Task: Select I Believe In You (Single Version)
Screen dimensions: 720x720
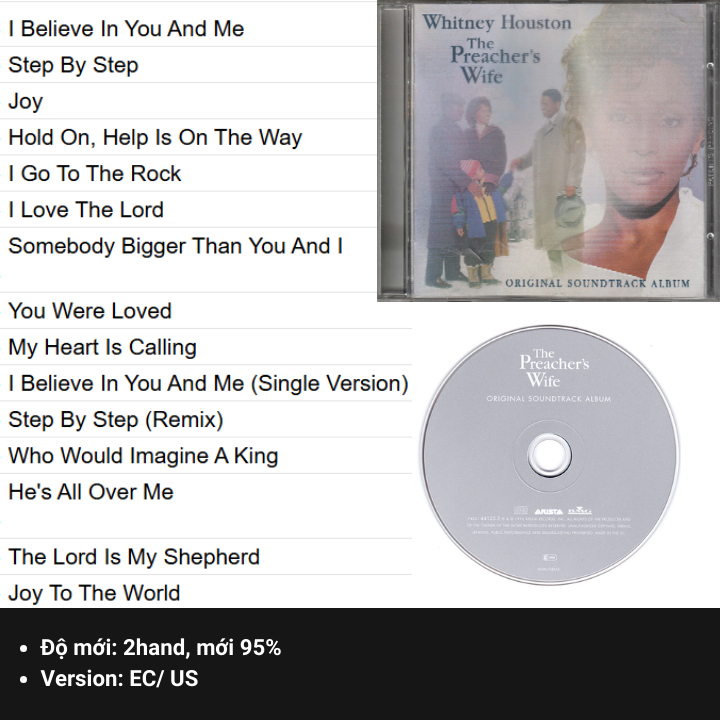Action: [208, 383]
